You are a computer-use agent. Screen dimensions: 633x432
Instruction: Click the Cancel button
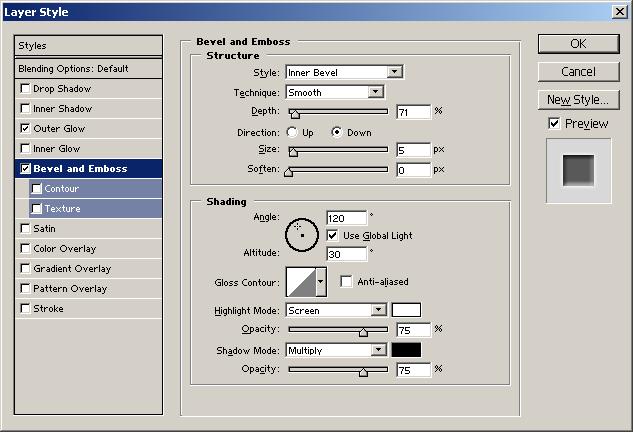(579, 71)
